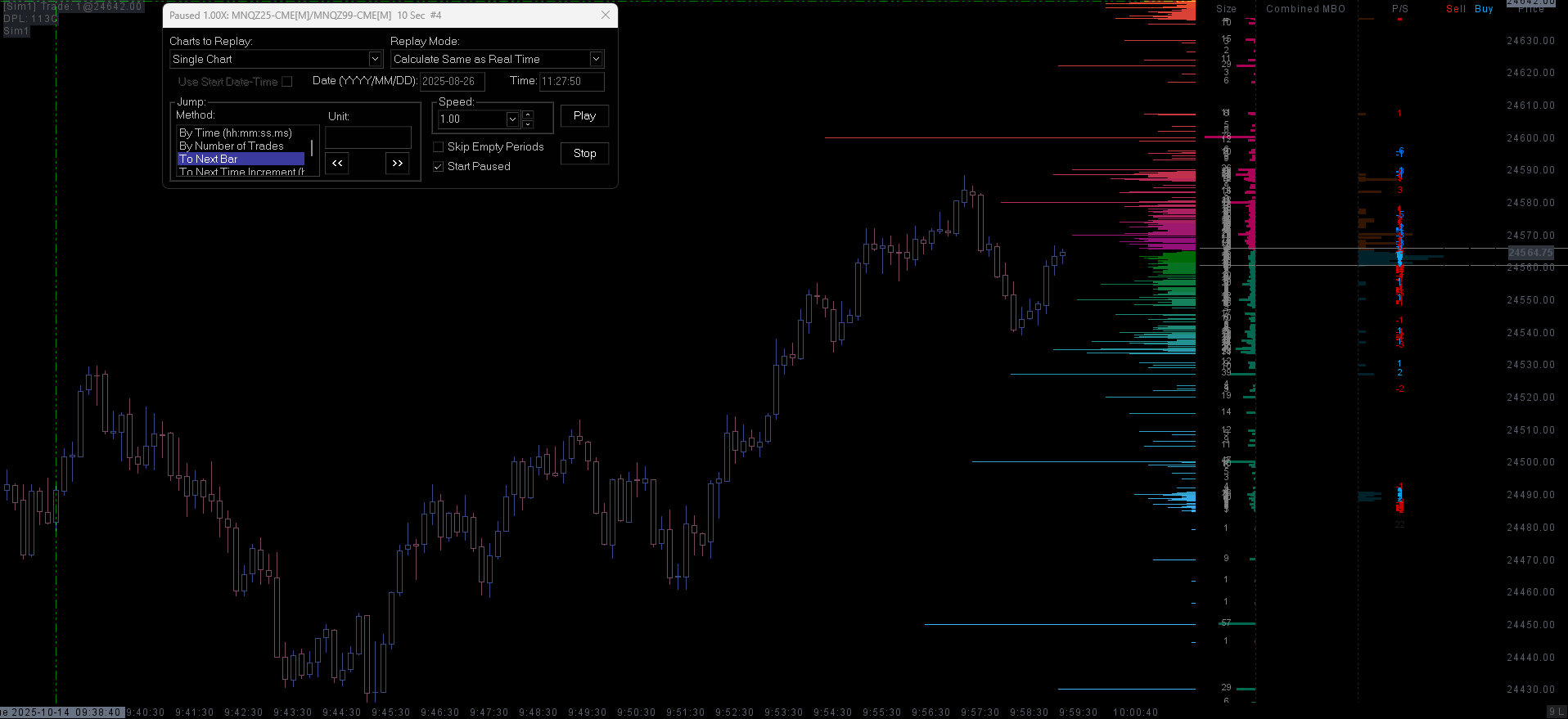Open the Speed value dropdown
This screenshot has width=1568, height=719.
(512, 119)
